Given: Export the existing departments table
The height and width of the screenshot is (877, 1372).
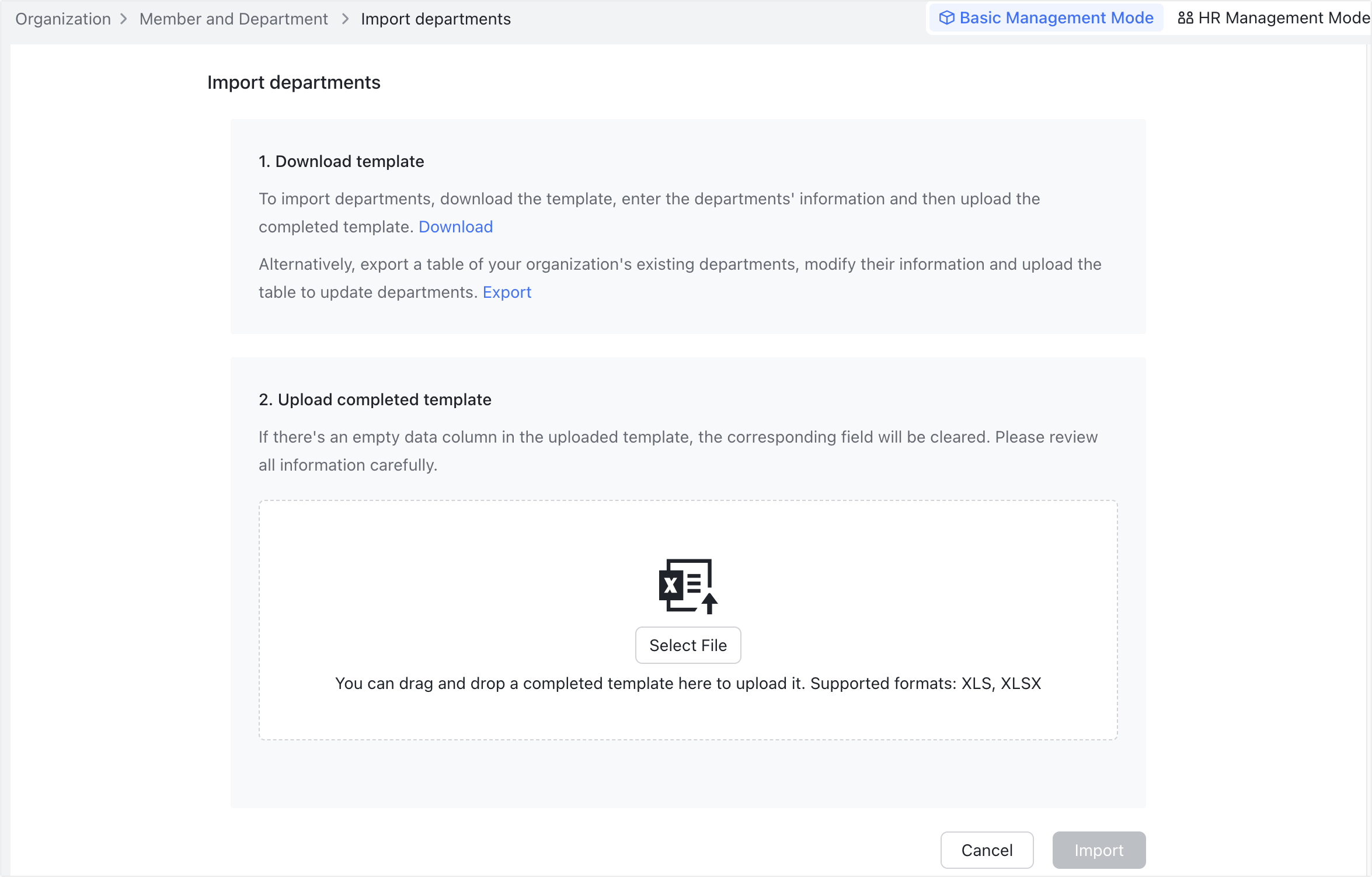Looking at the screenshot, I should point(506,292).
